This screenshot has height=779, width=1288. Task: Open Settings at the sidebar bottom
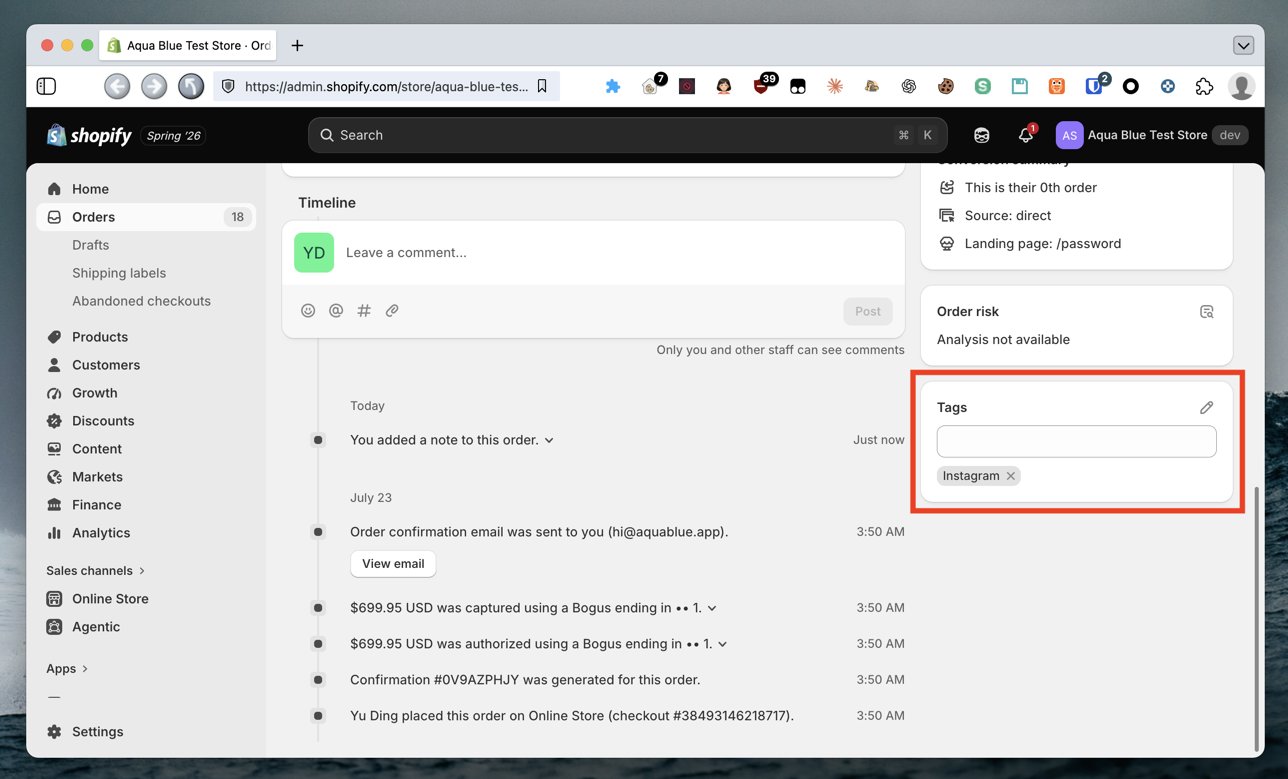(x=146, y=732)
